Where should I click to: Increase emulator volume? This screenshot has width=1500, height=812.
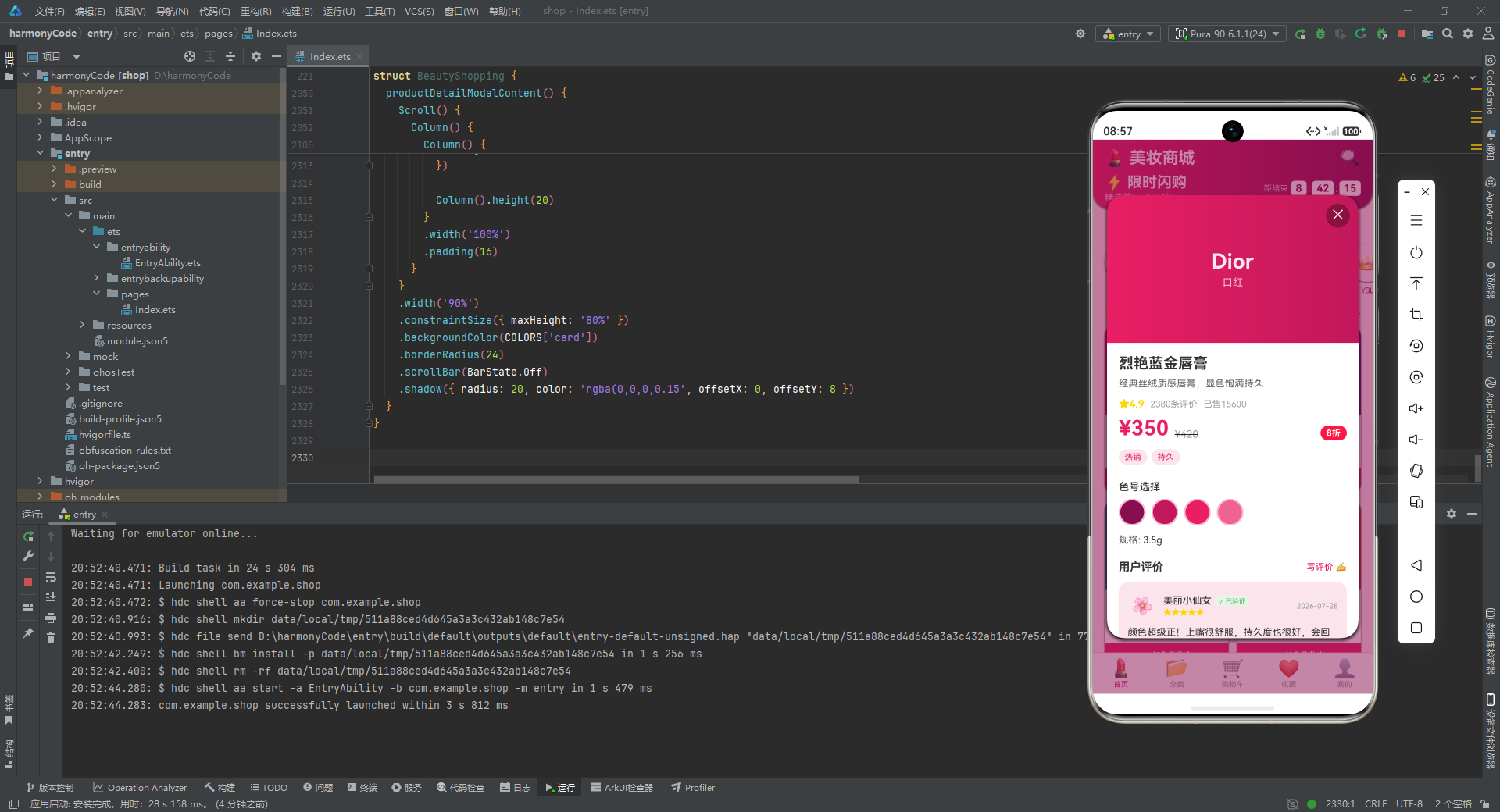(1416, 408)
